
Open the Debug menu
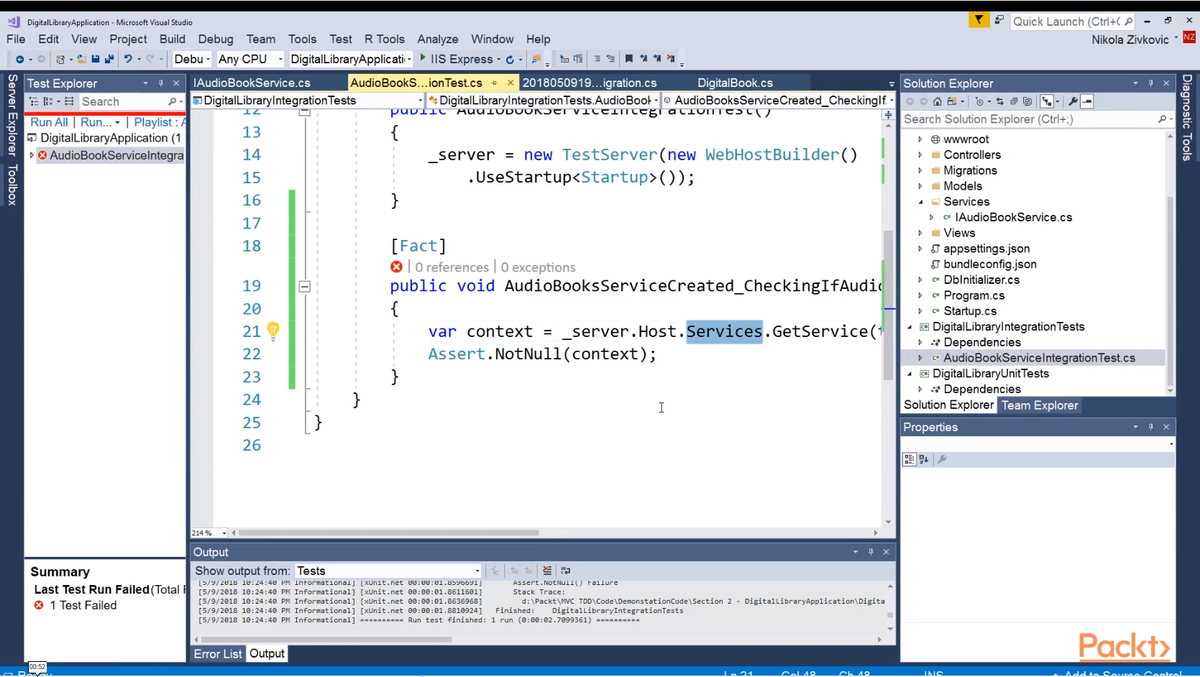(215, 39)
